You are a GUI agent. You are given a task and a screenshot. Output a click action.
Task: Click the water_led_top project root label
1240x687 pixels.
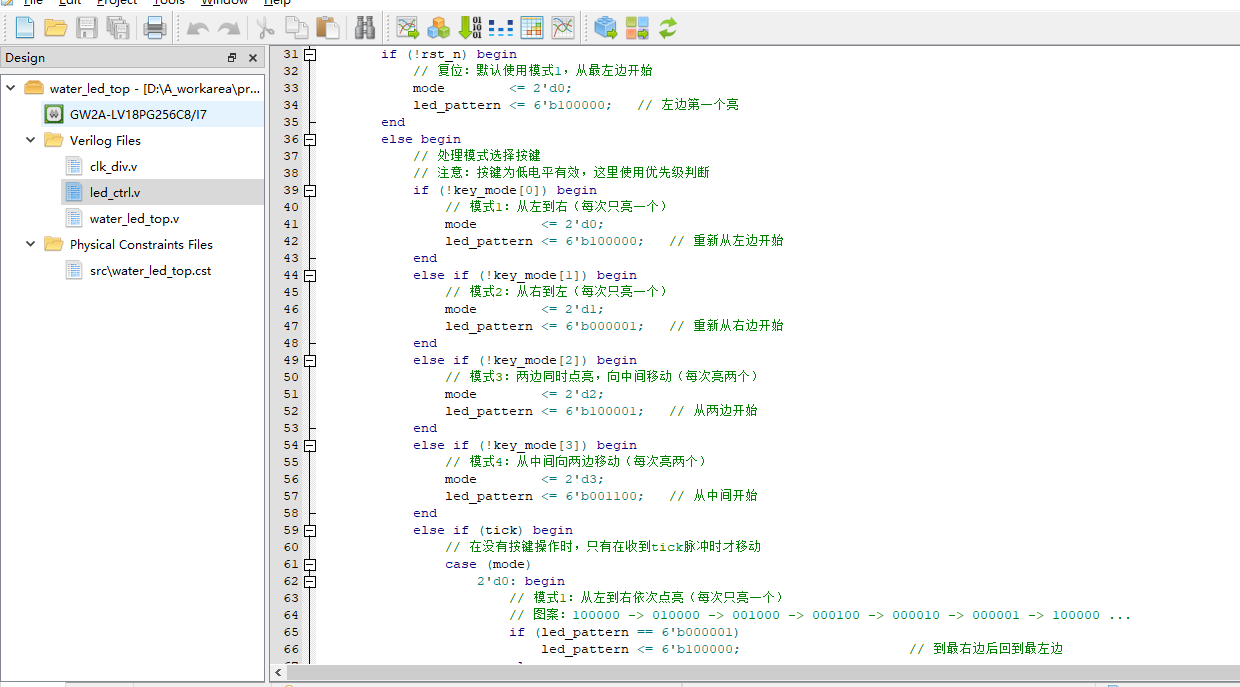(x=155, y=88)
